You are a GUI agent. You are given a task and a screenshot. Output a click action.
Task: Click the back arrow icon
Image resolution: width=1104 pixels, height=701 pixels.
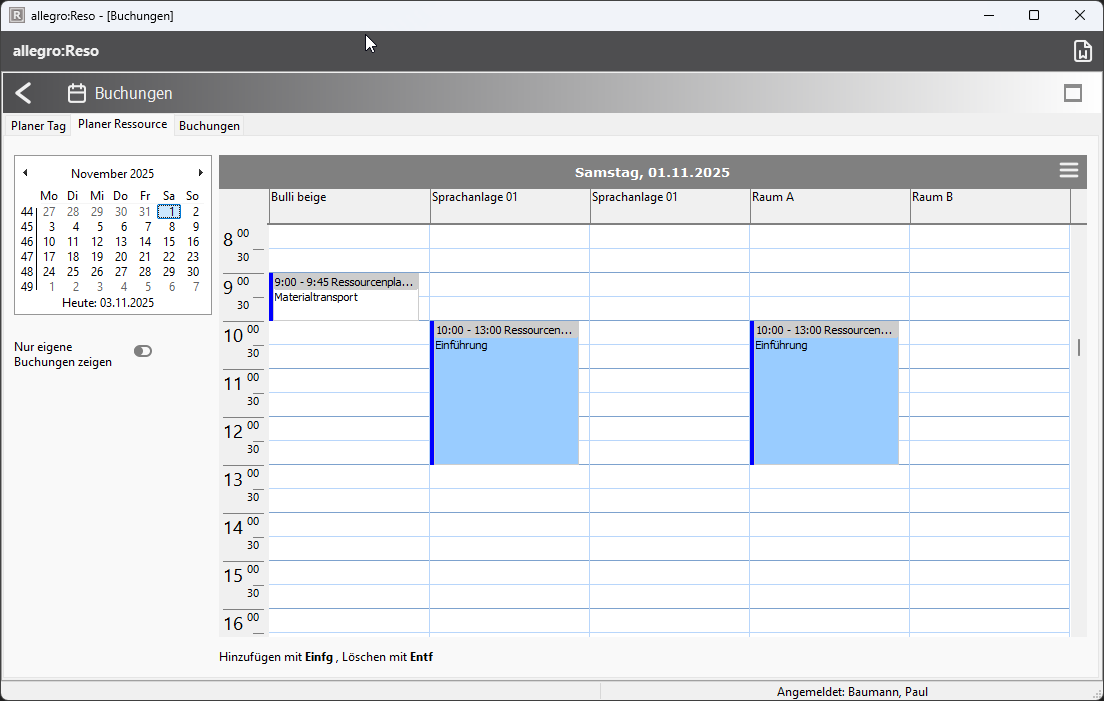click(24, 94)
